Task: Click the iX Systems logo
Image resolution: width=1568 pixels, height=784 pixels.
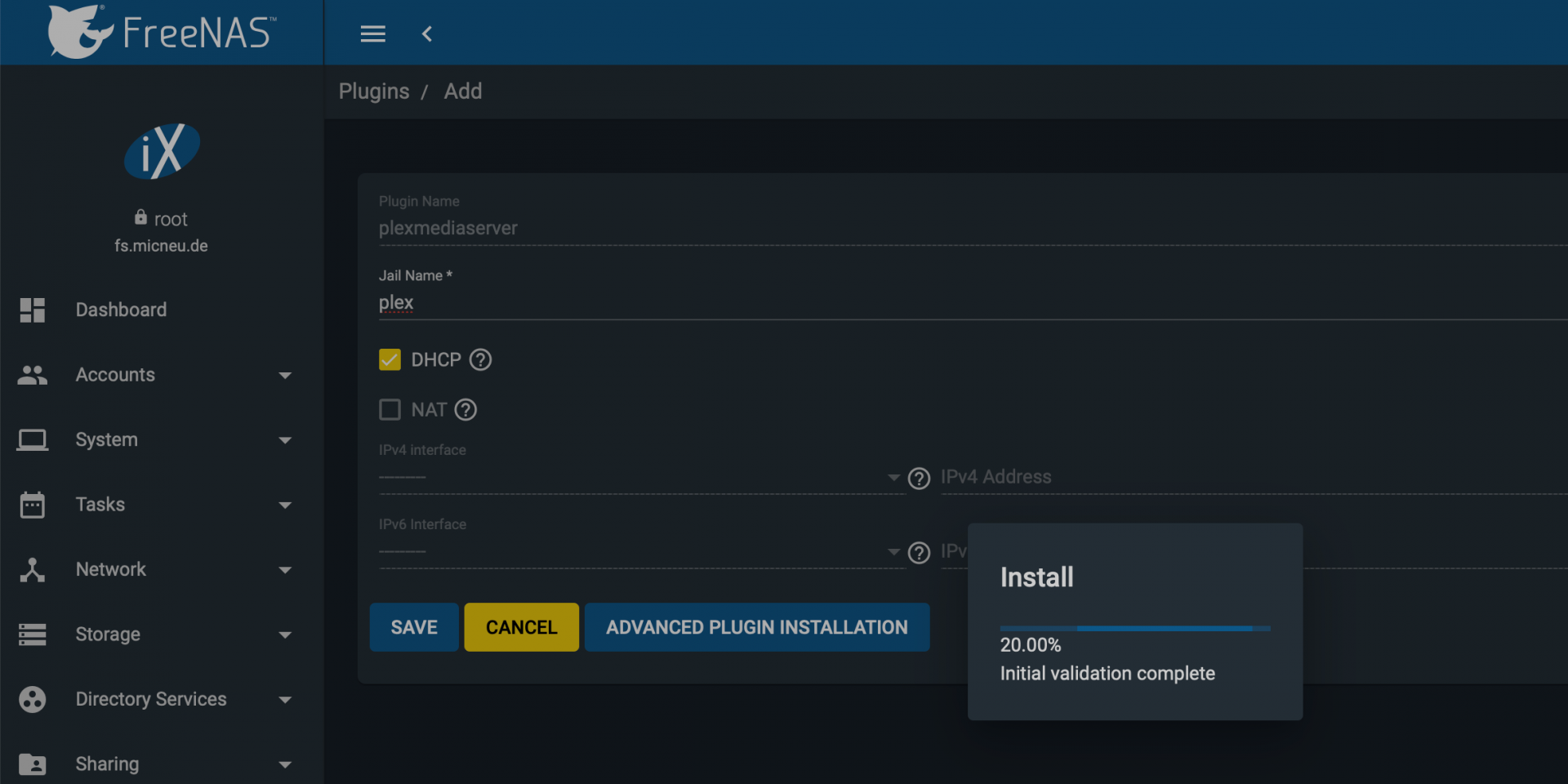Action: pyautogui.click(x=162, y=152)
